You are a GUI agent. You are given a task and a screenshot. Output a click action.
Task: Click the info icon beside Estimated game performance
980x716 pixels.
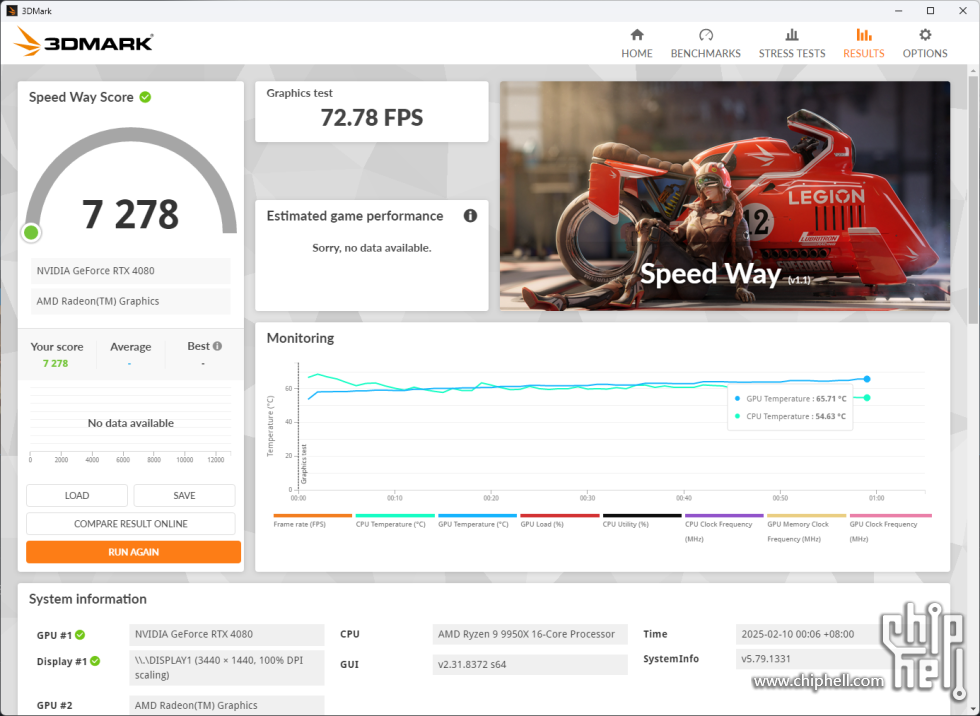470,216
